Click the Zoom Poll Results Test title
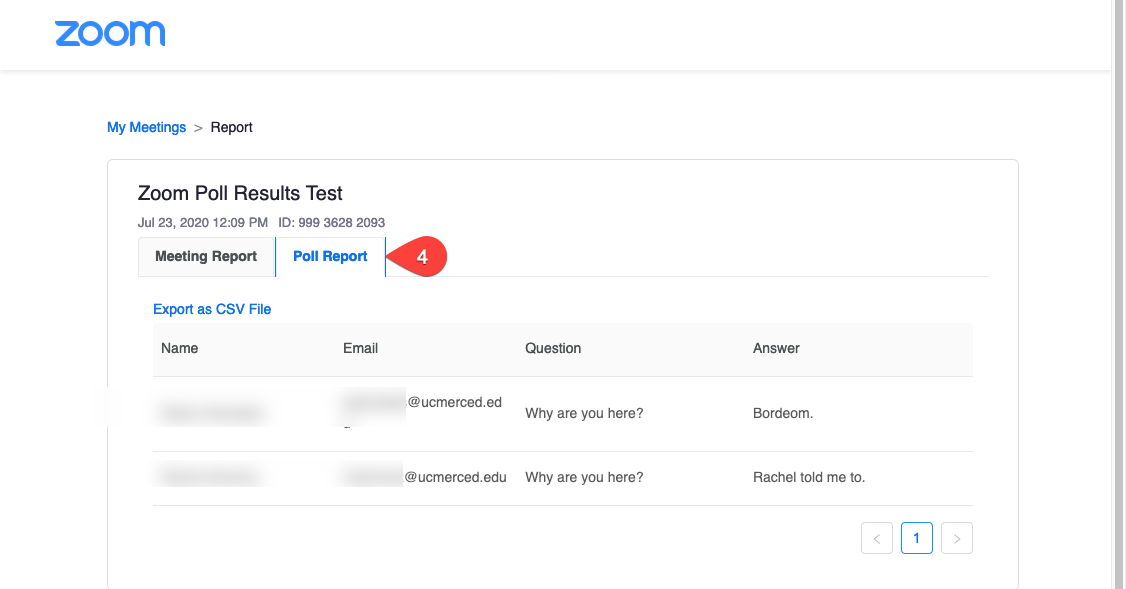 (x=240, y=193)
